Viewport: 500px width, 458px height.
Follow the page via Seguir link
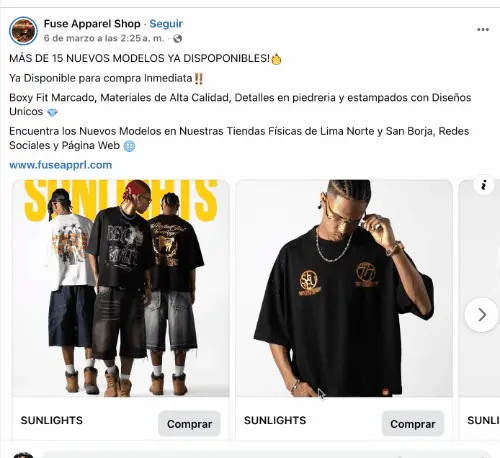pyautogui.click(x=166, y=24)
